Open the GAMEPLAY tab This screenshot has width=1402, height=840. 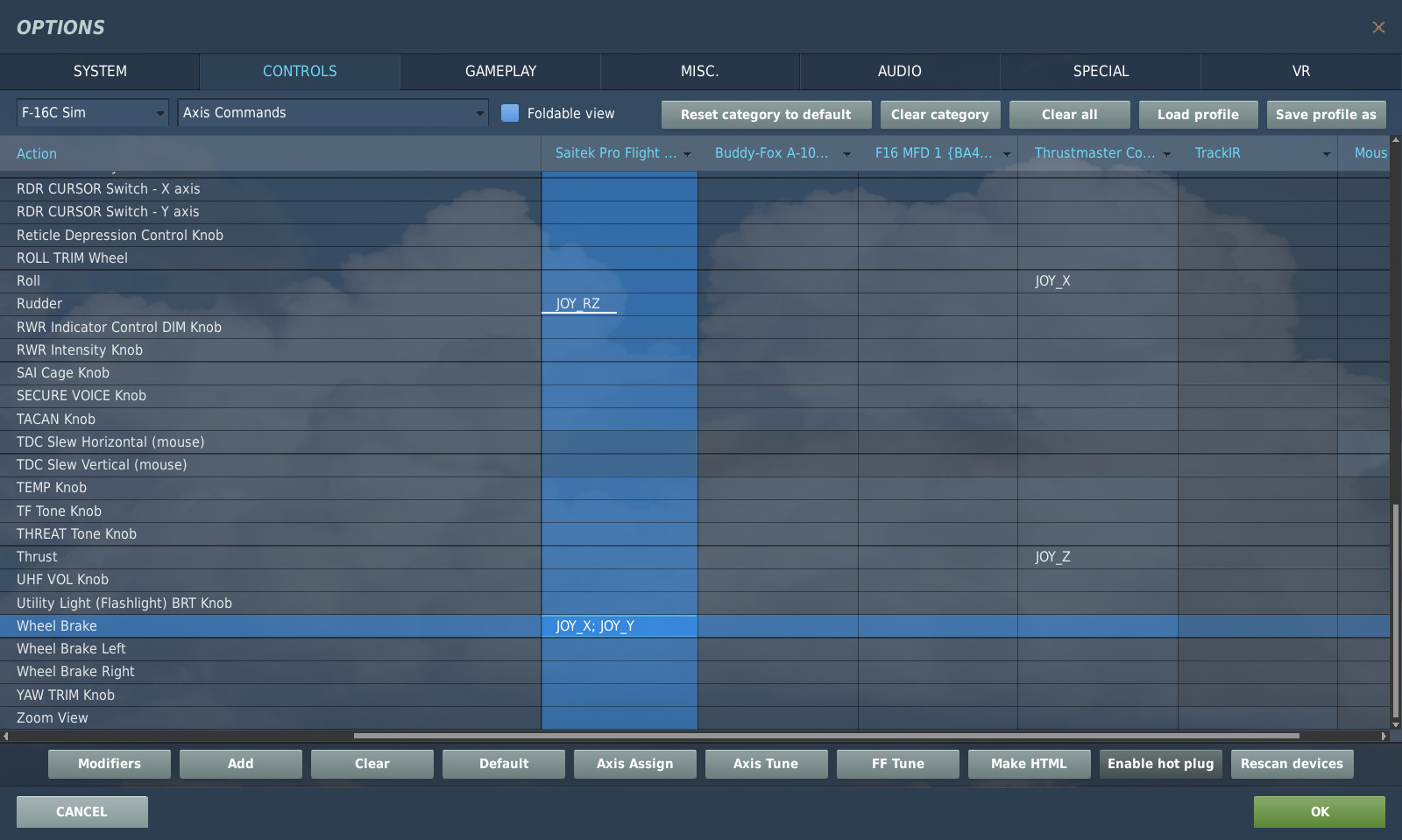pos(500,72)
